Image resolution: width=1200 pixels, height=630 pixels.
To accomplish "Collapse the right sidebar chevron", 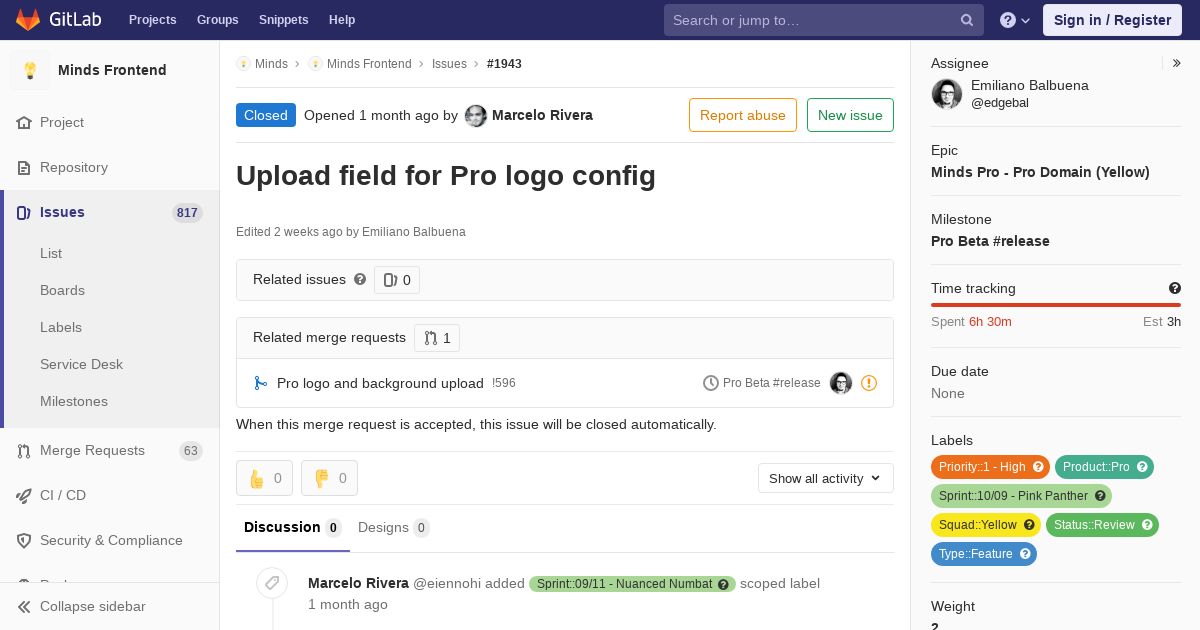I will [x=1177, y=64].
